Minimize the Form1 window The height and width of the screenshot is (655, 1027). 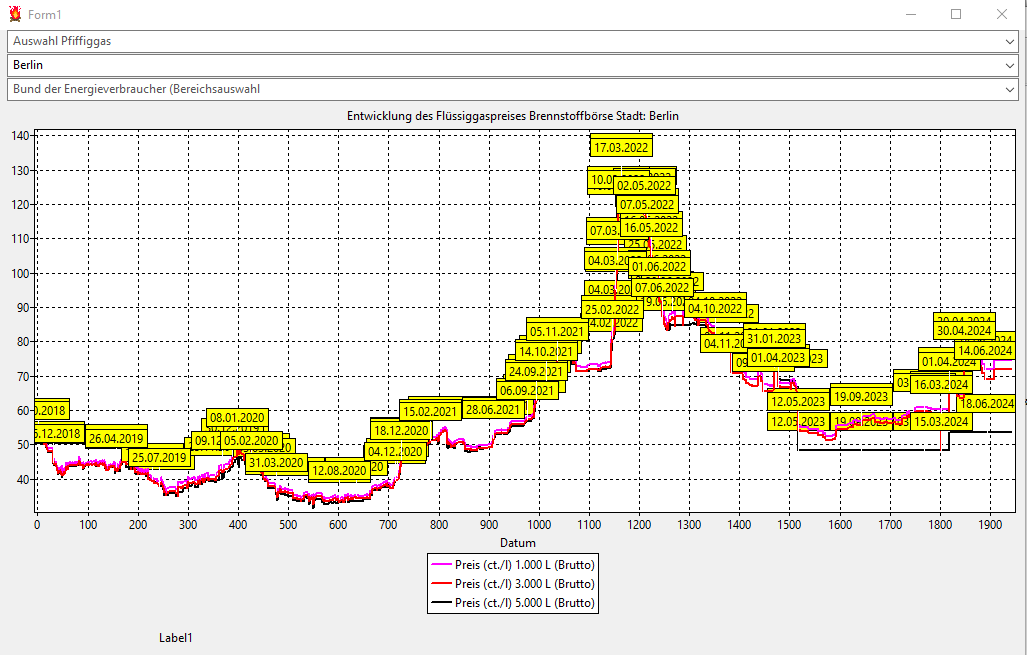click(910, 14)
